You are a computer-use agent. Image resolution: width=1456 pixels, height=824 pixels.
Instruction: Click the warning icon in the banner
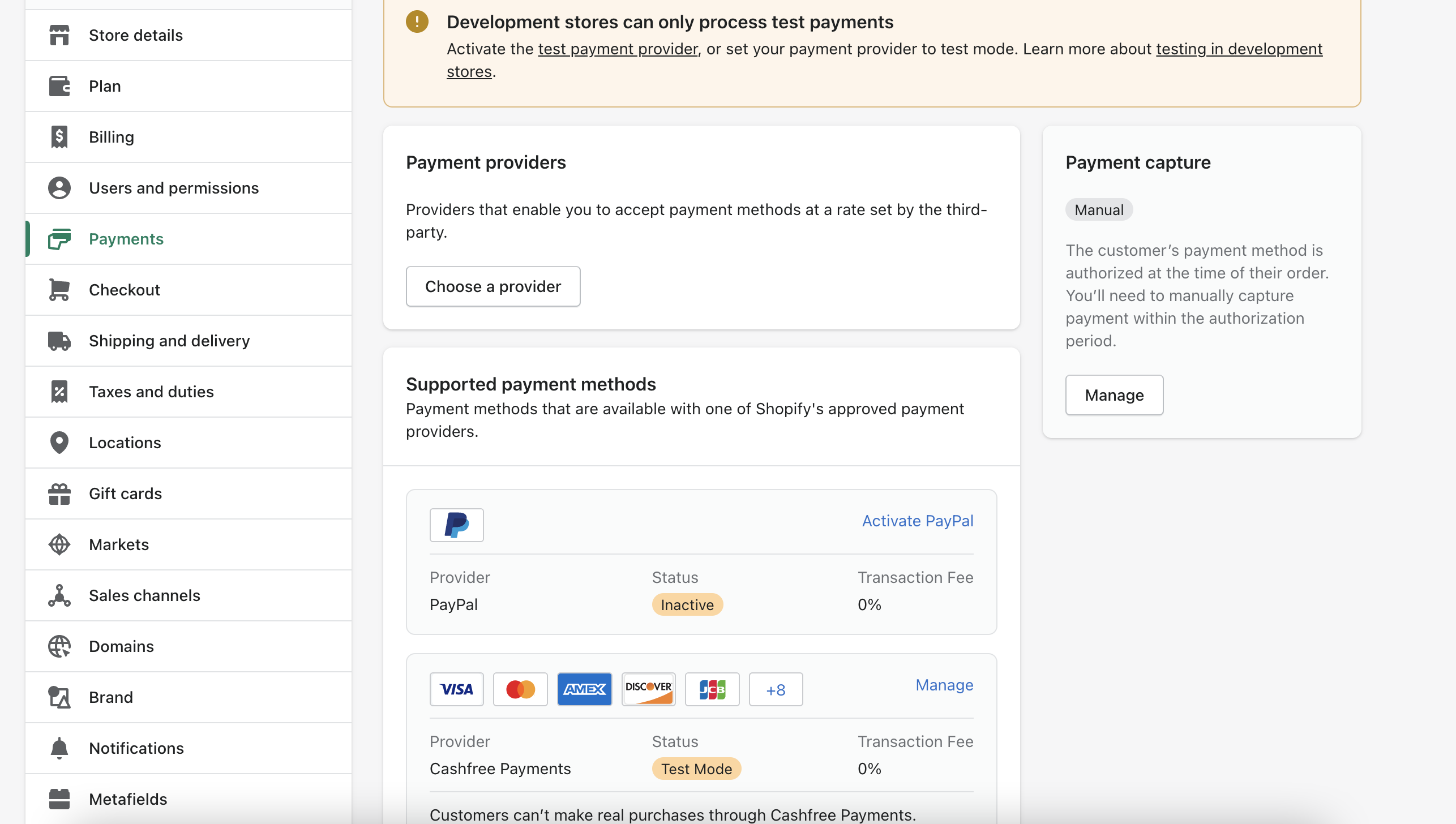pos(417,22)
